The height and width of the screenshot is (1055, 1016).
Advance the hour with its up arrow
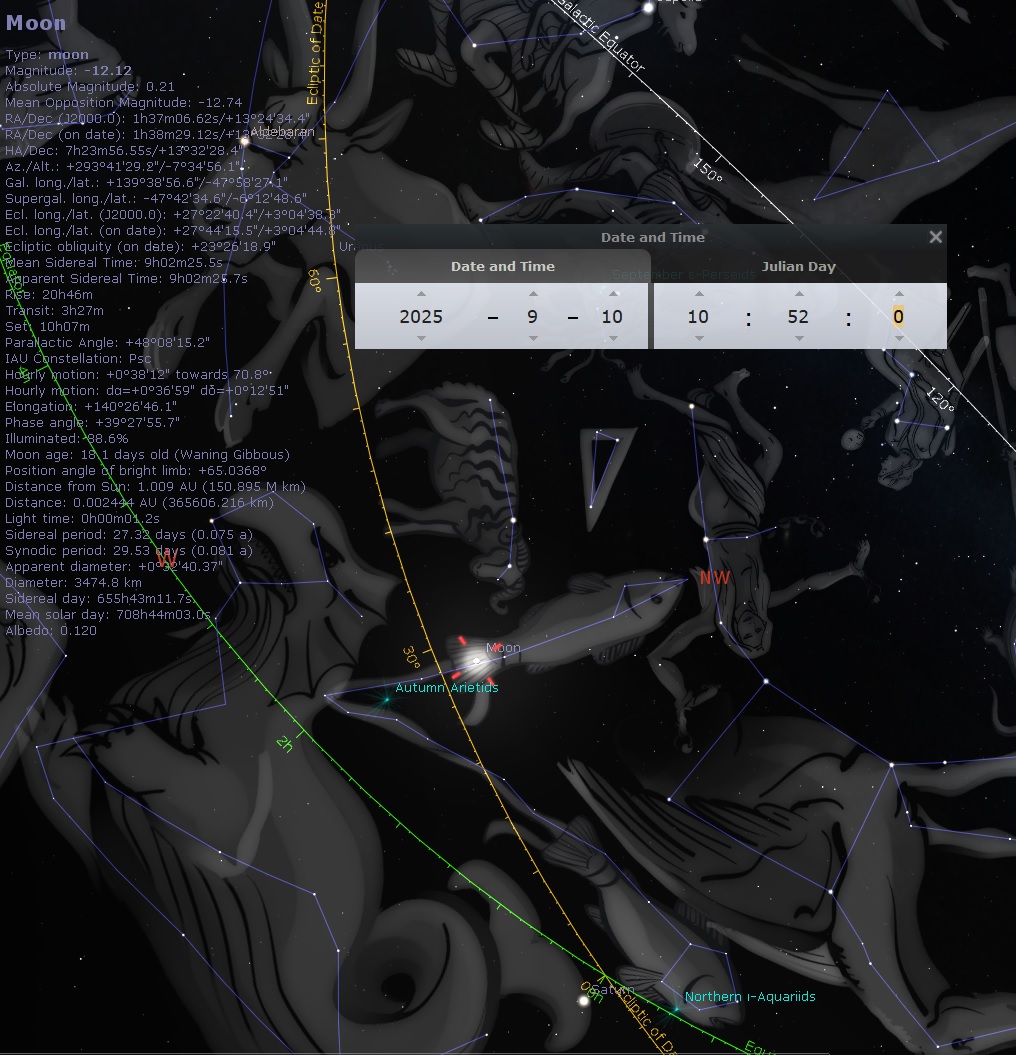pyautogui.click(x=699, y=294)
